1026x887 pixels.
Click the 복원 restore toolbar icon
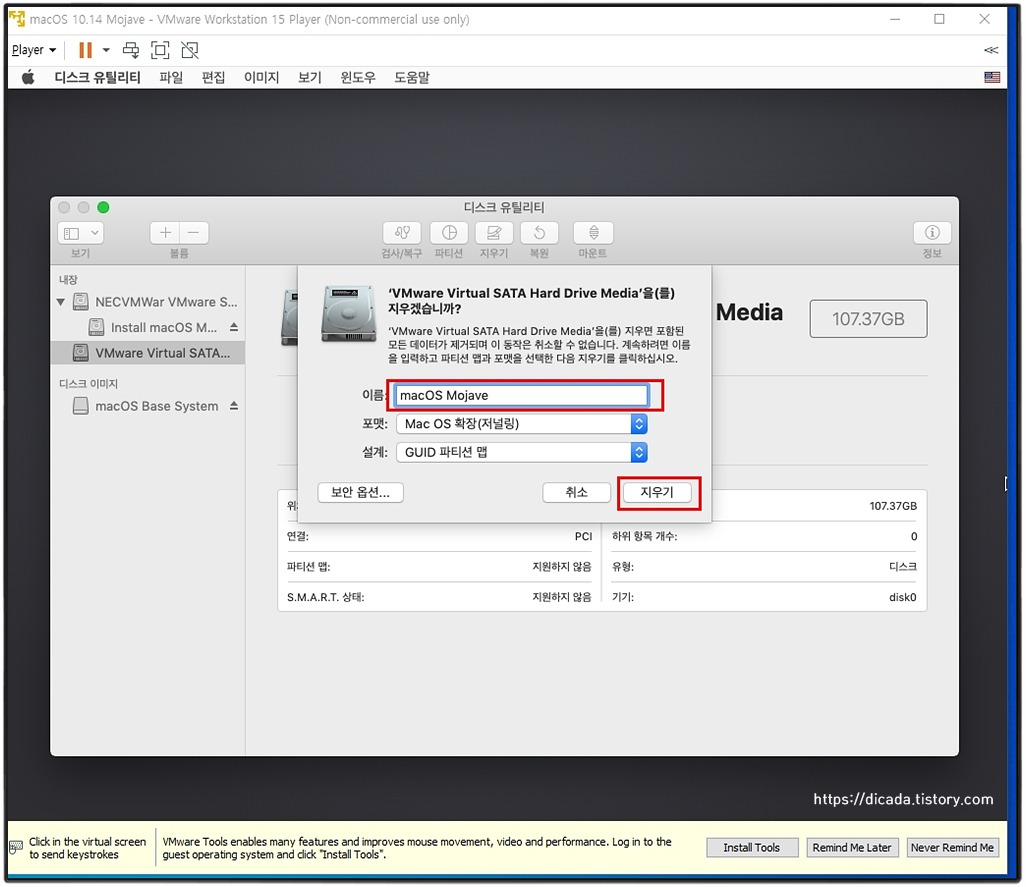(x=539, y=233)
